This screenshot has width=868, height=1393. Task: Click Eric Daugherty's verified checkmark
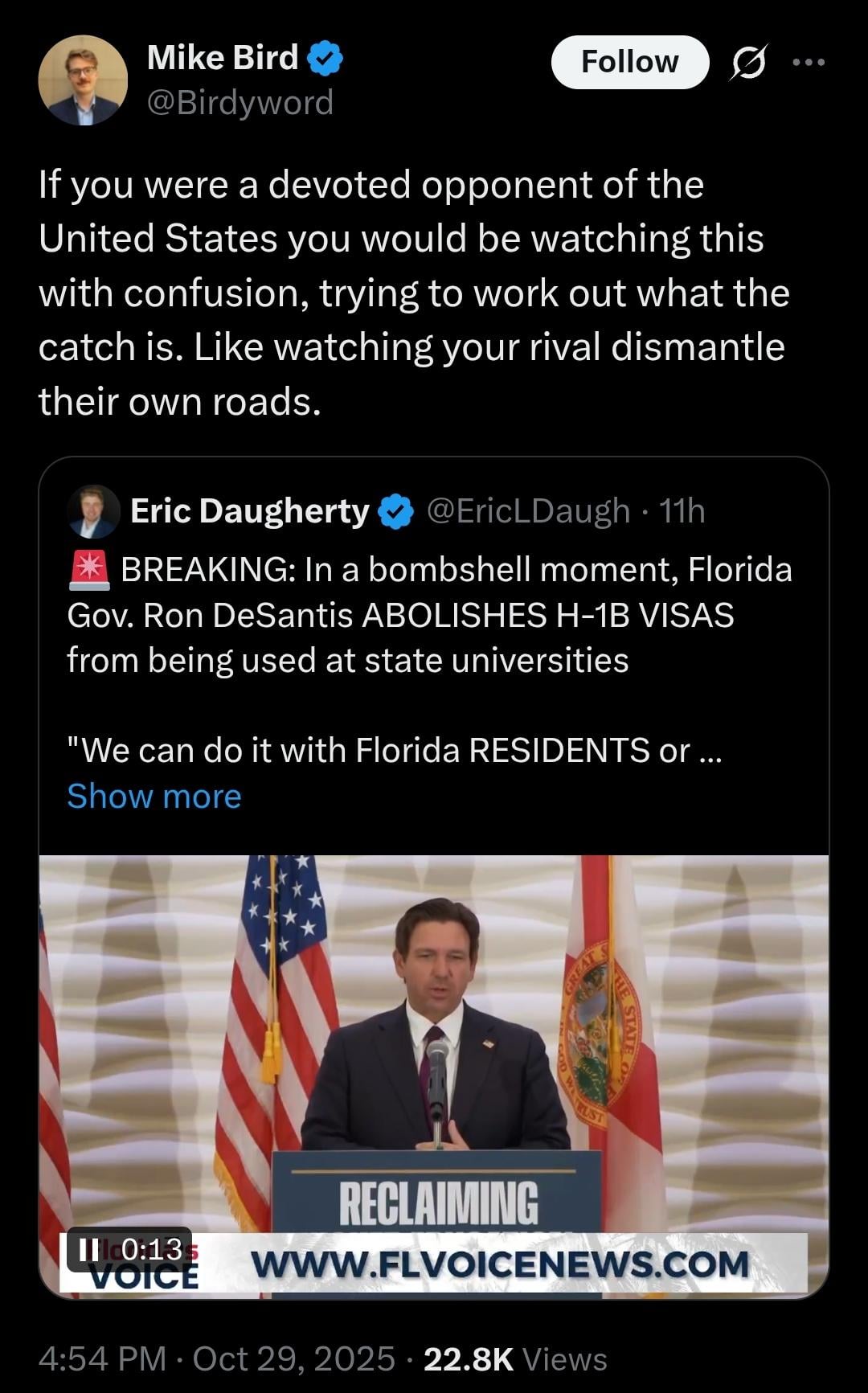click(x=395, y=512)
